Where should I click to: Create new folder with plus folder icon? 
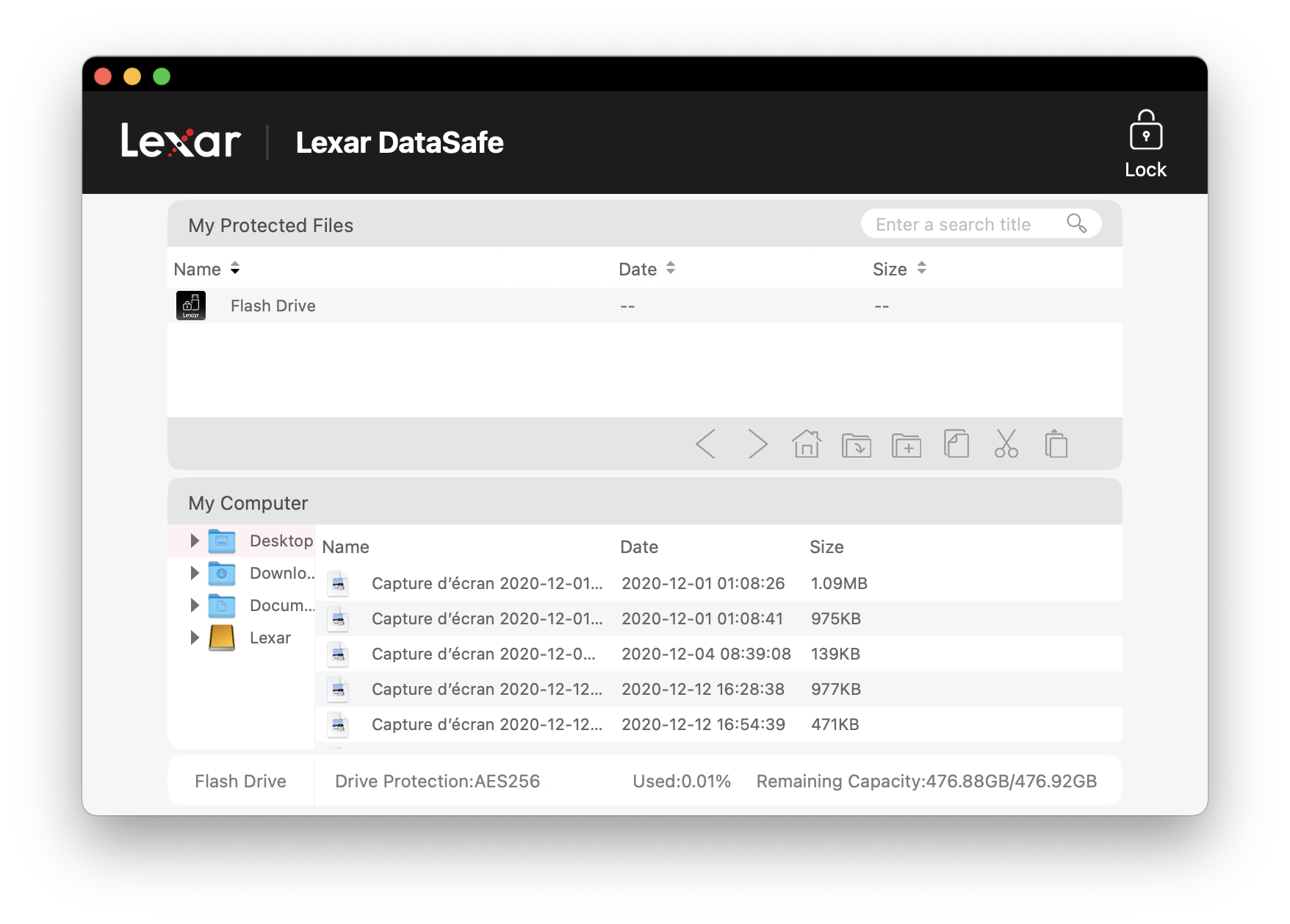coord(907,445)
